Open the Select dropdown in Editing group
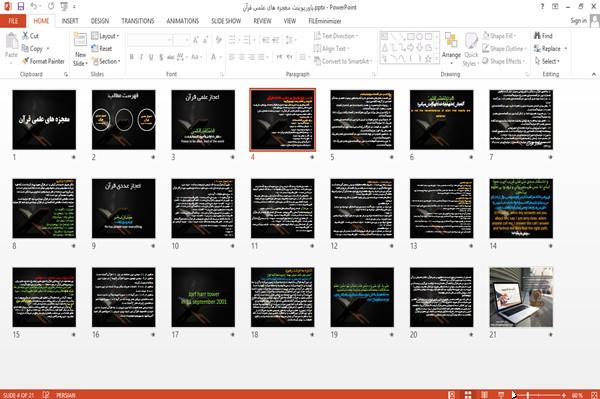The image size is (600, 399). click(547, 61)
